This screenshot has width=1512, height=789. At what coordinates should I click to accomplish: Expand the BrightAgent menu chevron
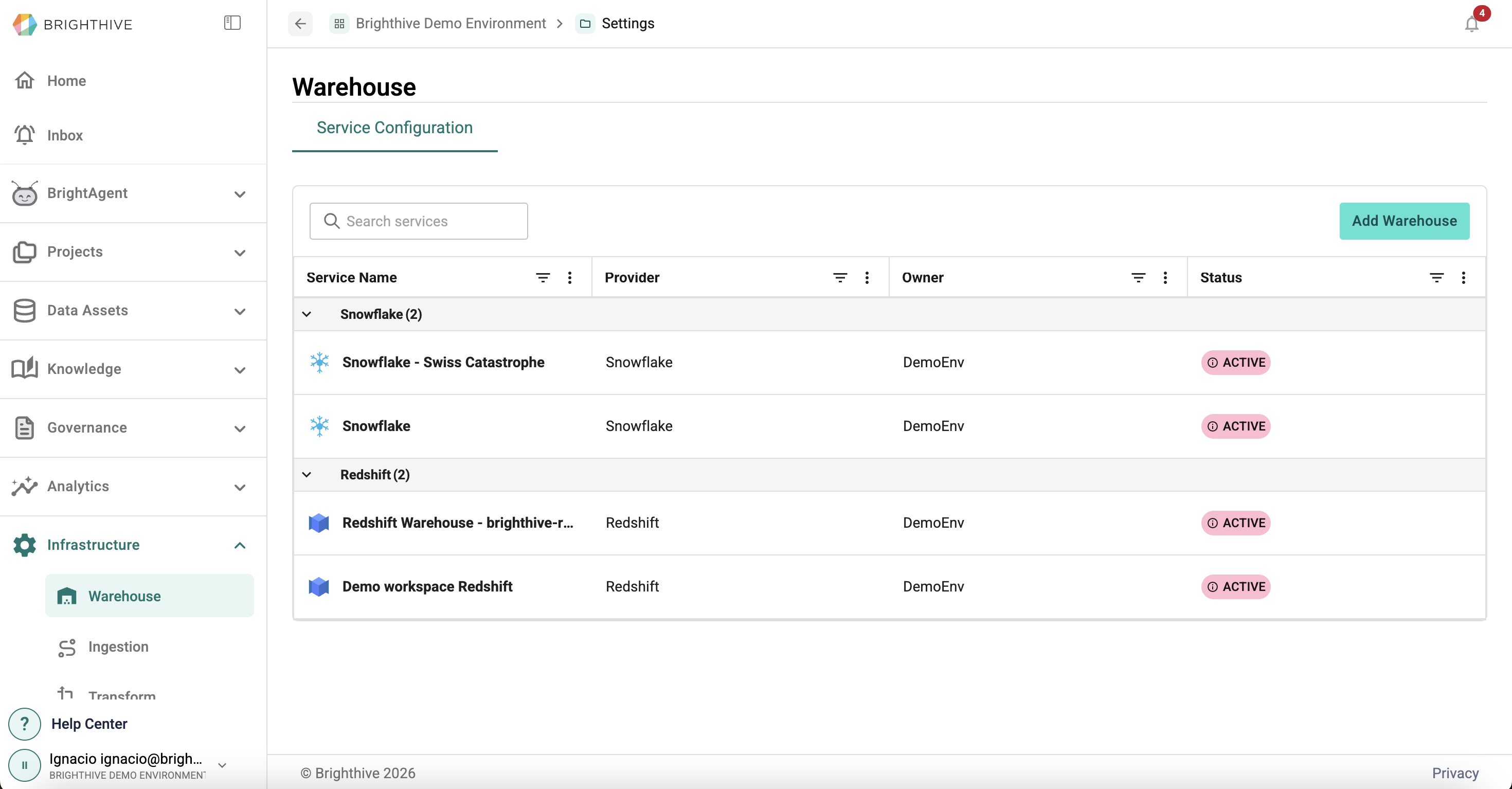pyautogui.click(x=240, y=194)
